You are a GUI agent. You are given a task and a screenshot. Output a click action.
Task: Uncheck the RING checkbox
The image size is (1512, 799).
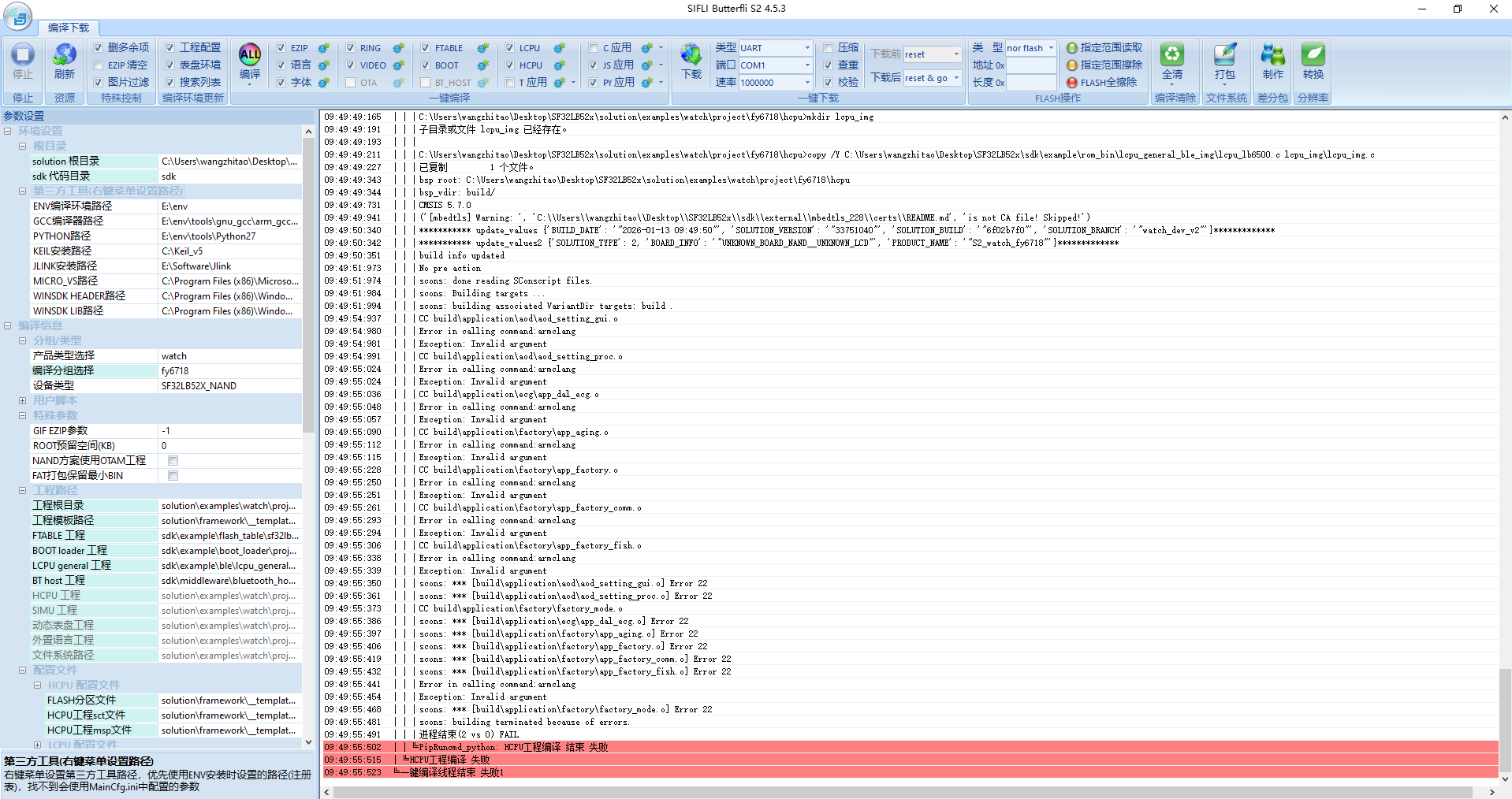coord(351,48)
